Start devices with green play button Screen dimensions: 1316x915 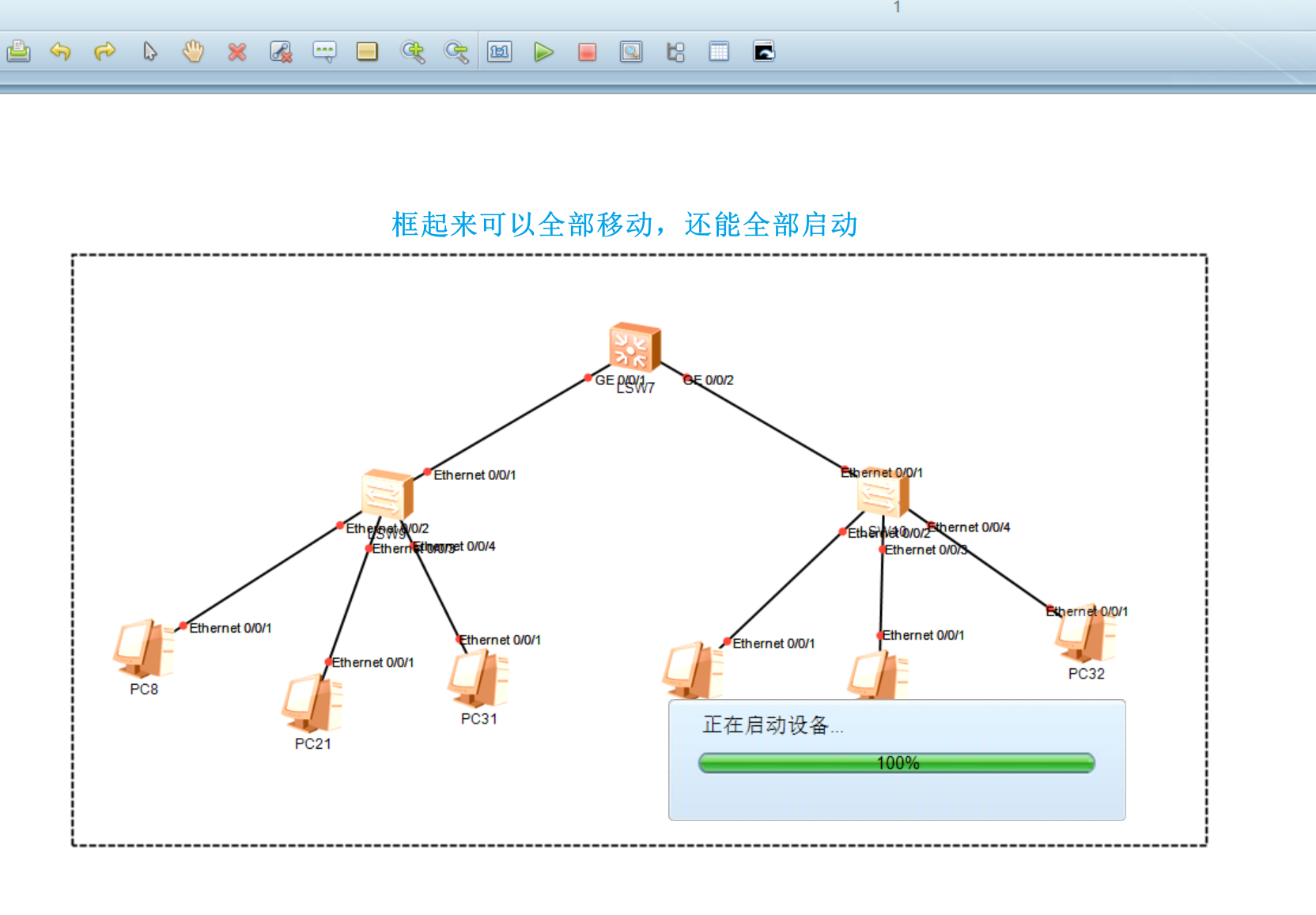click(x=543, y=52)
